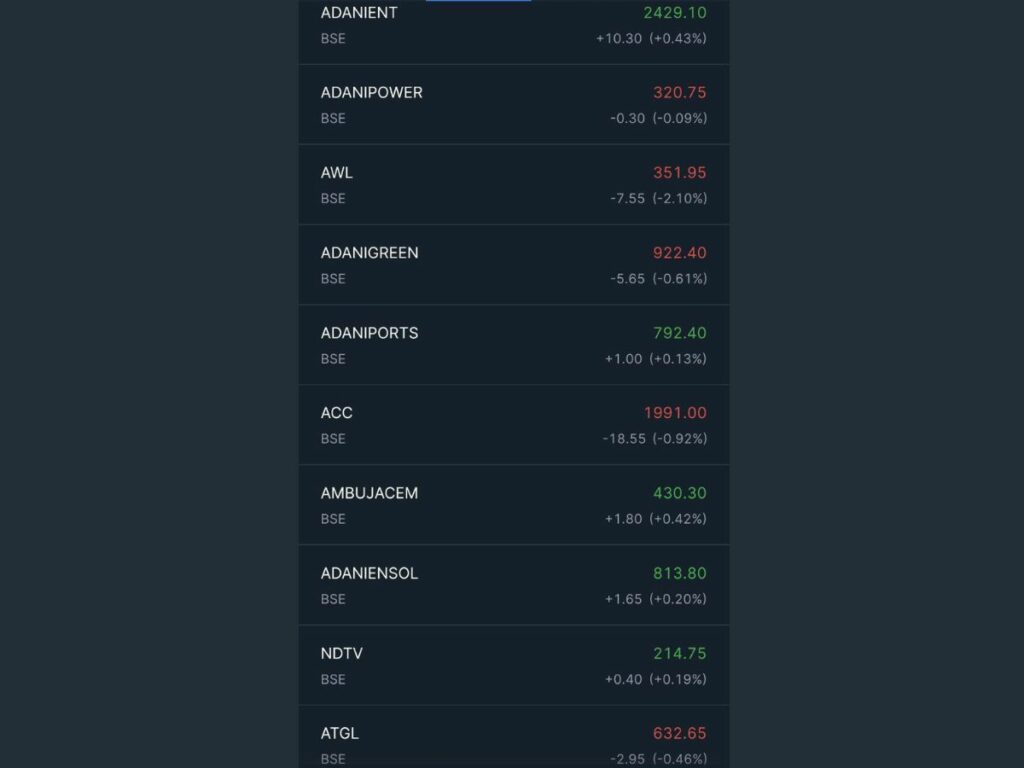Screen dimensions: 1024x768
Task: Click ADANIENT price 2429.10
Action: tap(675, 12)
